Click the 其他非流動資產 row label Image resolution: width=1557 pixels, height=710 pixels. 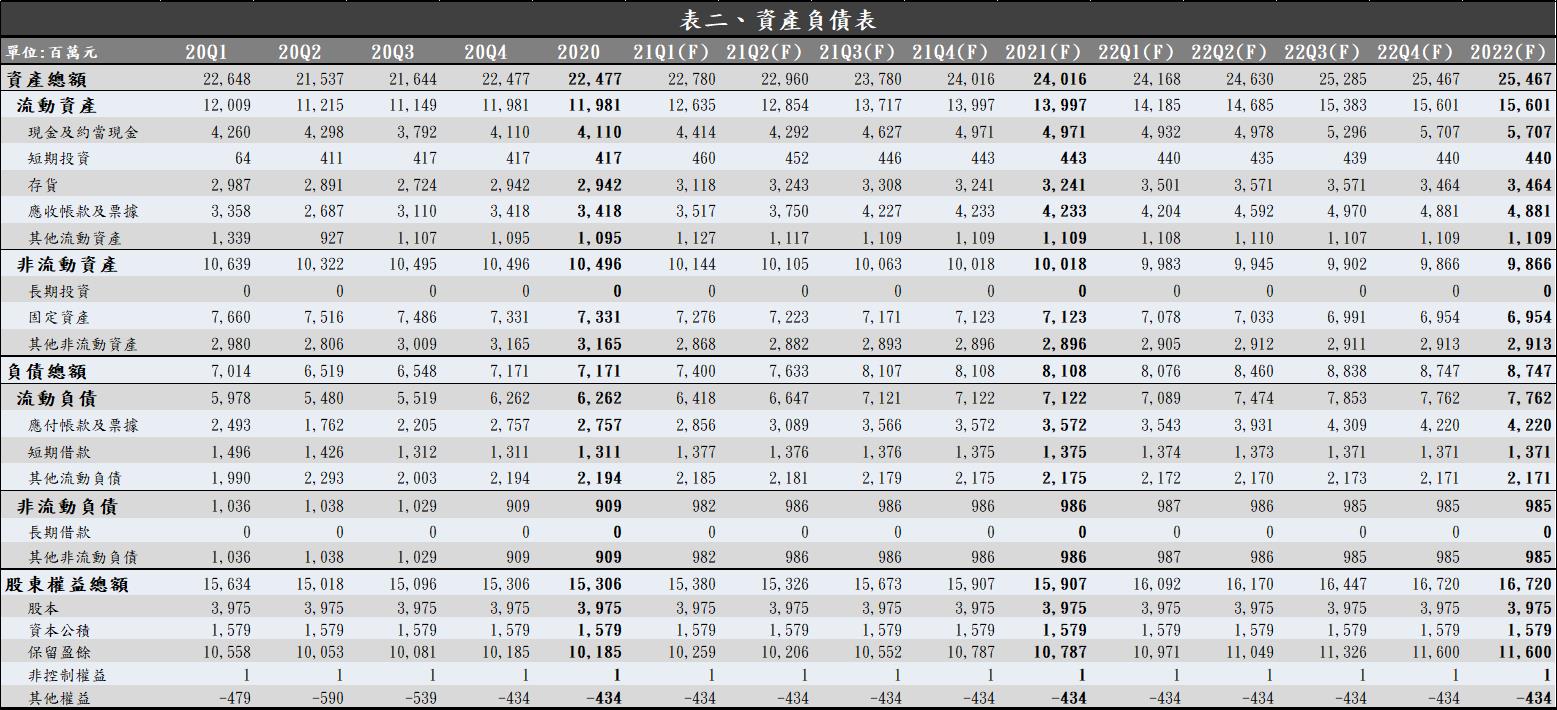click(x=83, y=344)
